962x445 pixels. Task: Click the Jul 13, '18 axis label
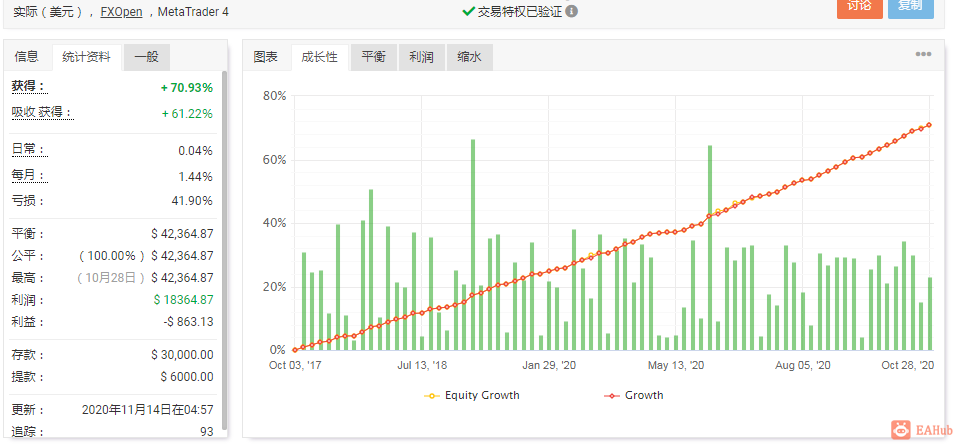coord(422,365)
